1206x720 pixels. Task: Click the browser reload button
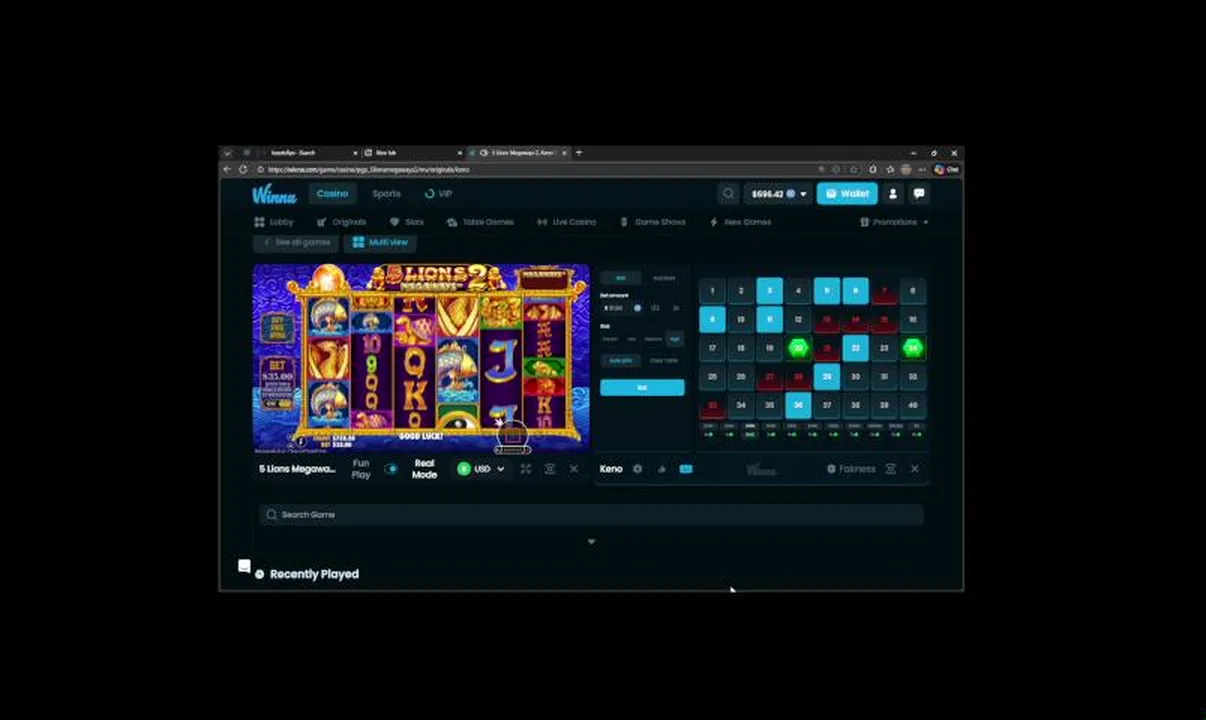click(243, 169)
